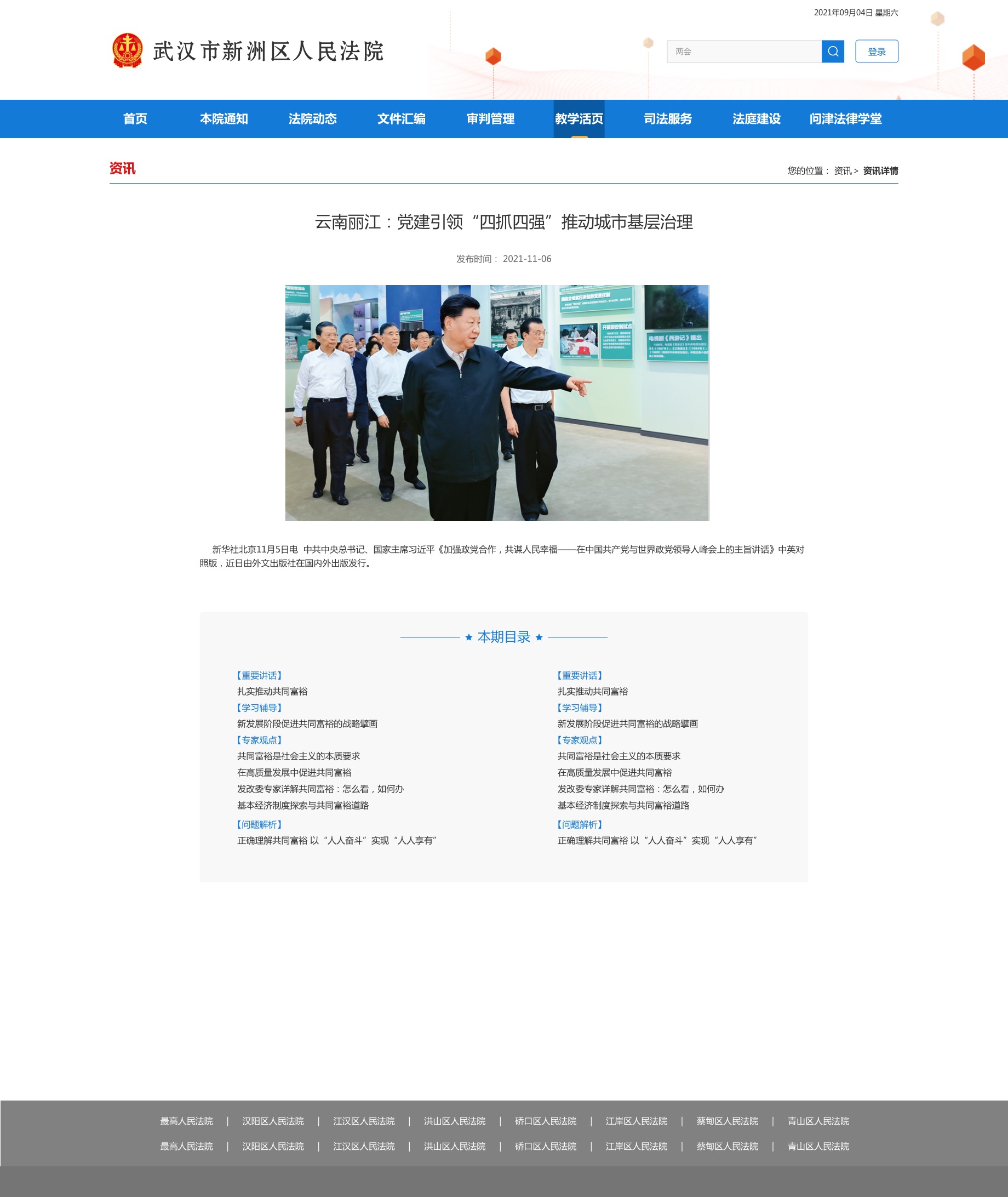
Task: Visit 硚口区人民法院 in the bottom footer row
Action: coord(546,1147)
